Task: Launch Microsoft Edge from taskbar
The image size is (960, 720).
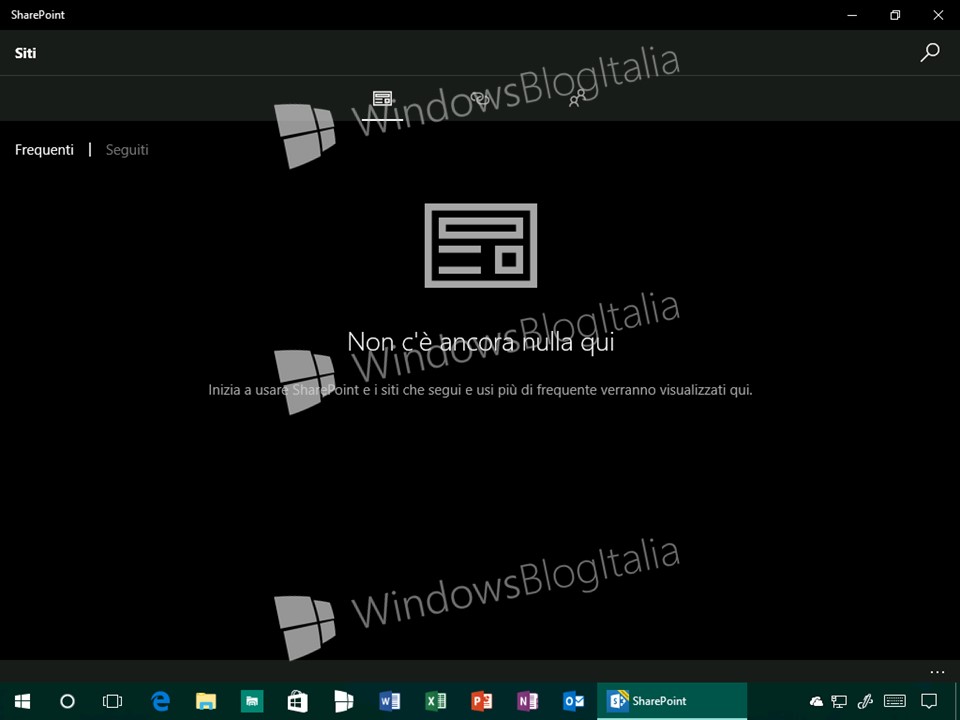Action: pos(160,701)
